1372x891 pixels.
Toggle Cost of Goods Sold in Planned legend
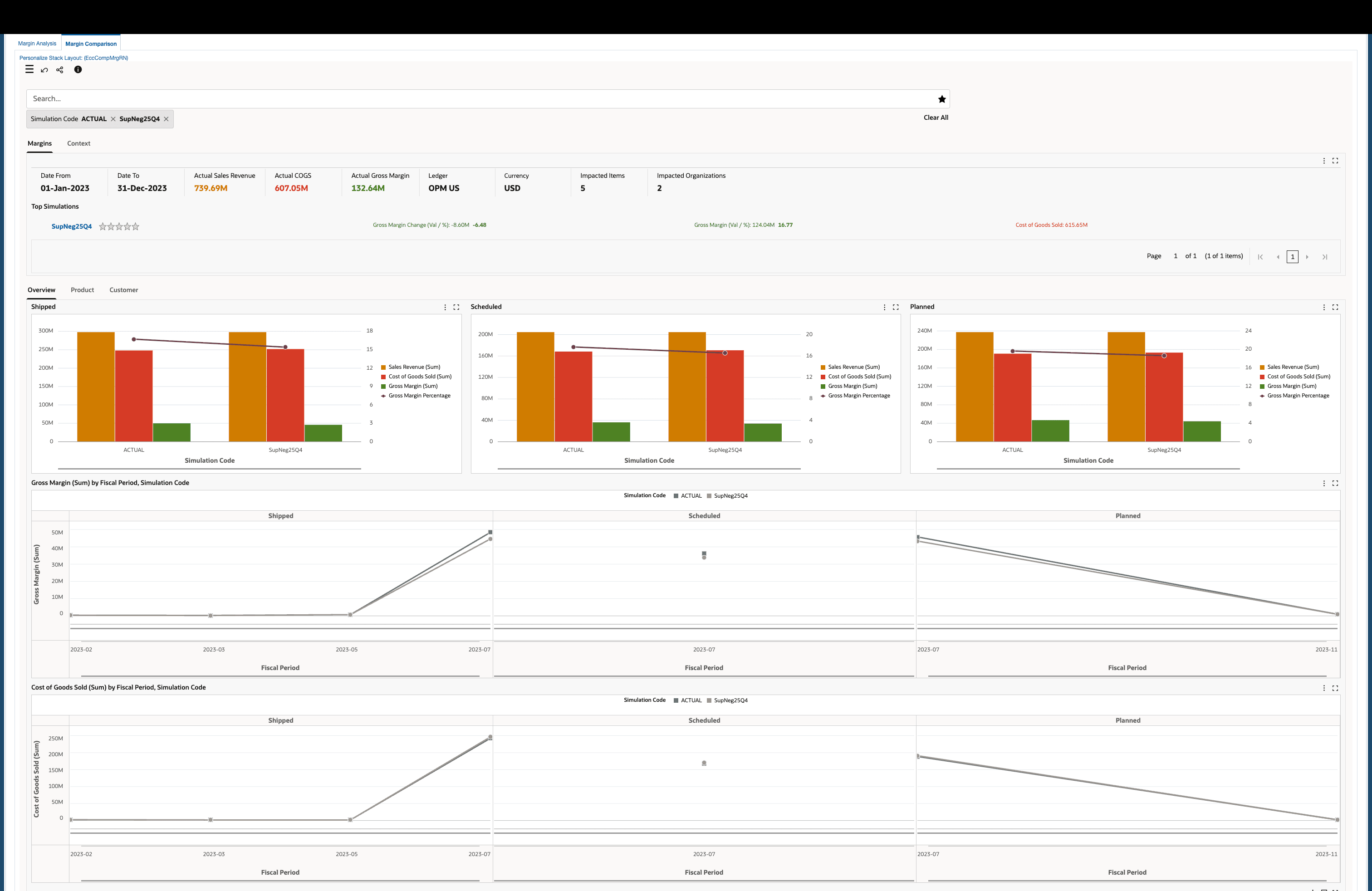(x=1298, y=377)
